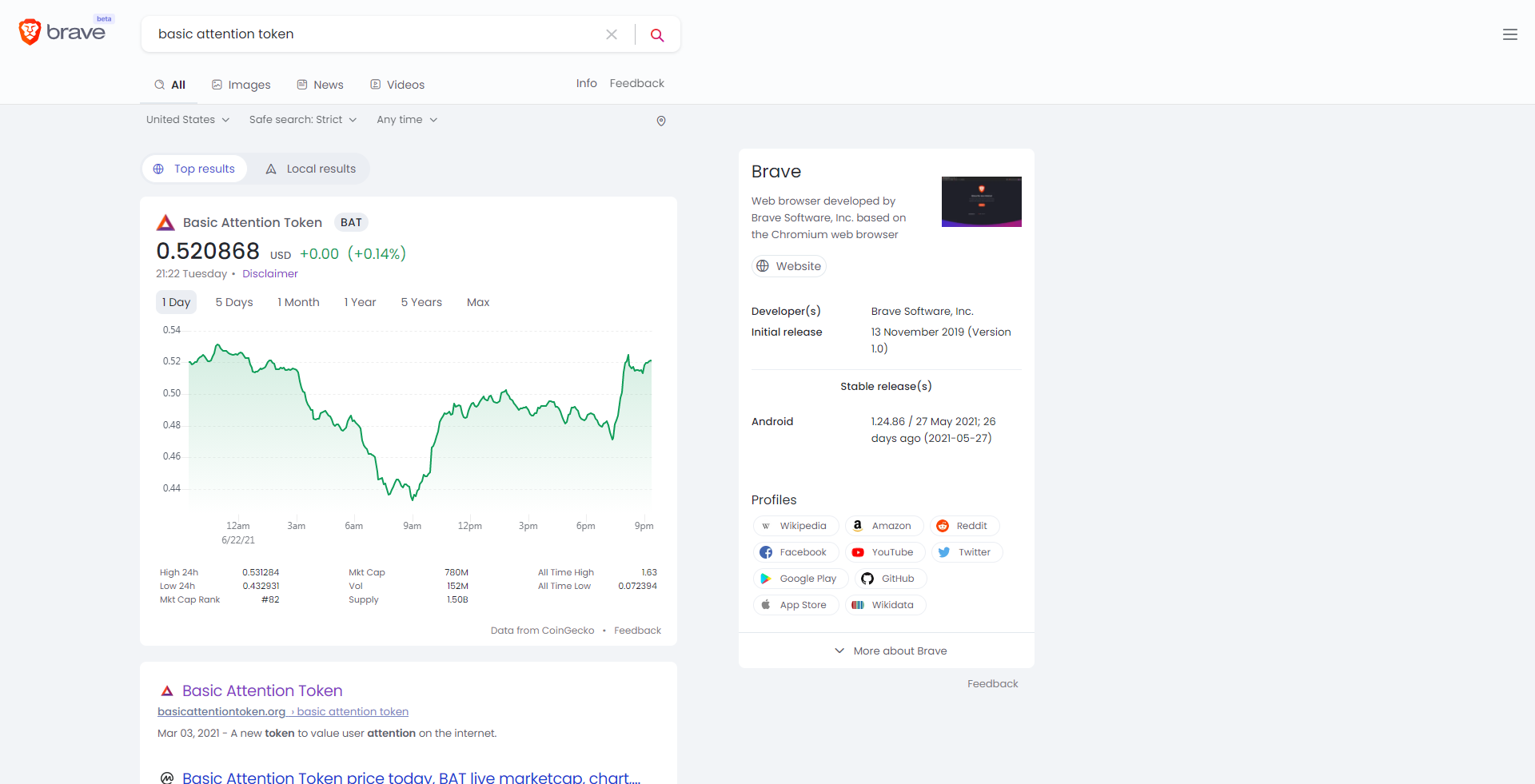Open basicattentiontoken.org URL link
This screenshot has width=1535, height=784.
click(x=283, y=712)
